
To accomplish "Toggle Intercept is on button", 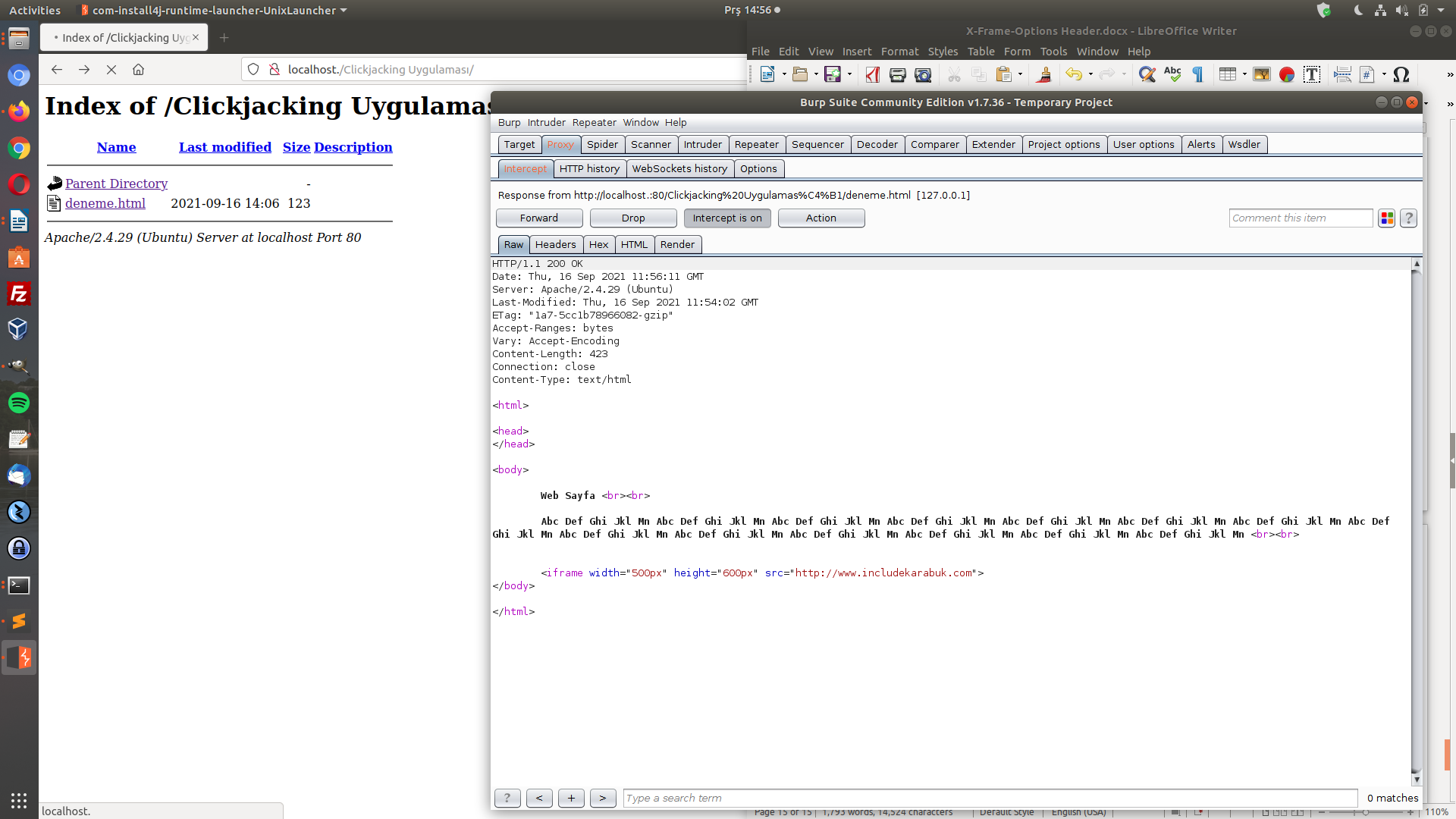I will click(727, 218).
